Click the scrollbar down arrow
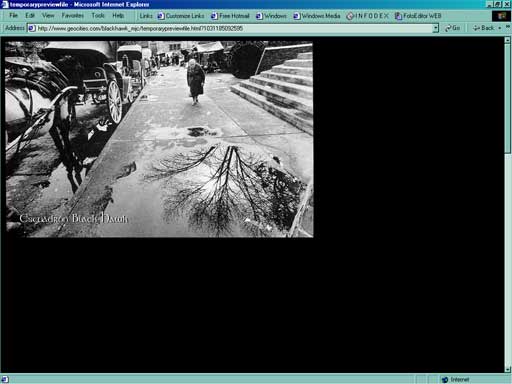 click(x=508, y=369)
